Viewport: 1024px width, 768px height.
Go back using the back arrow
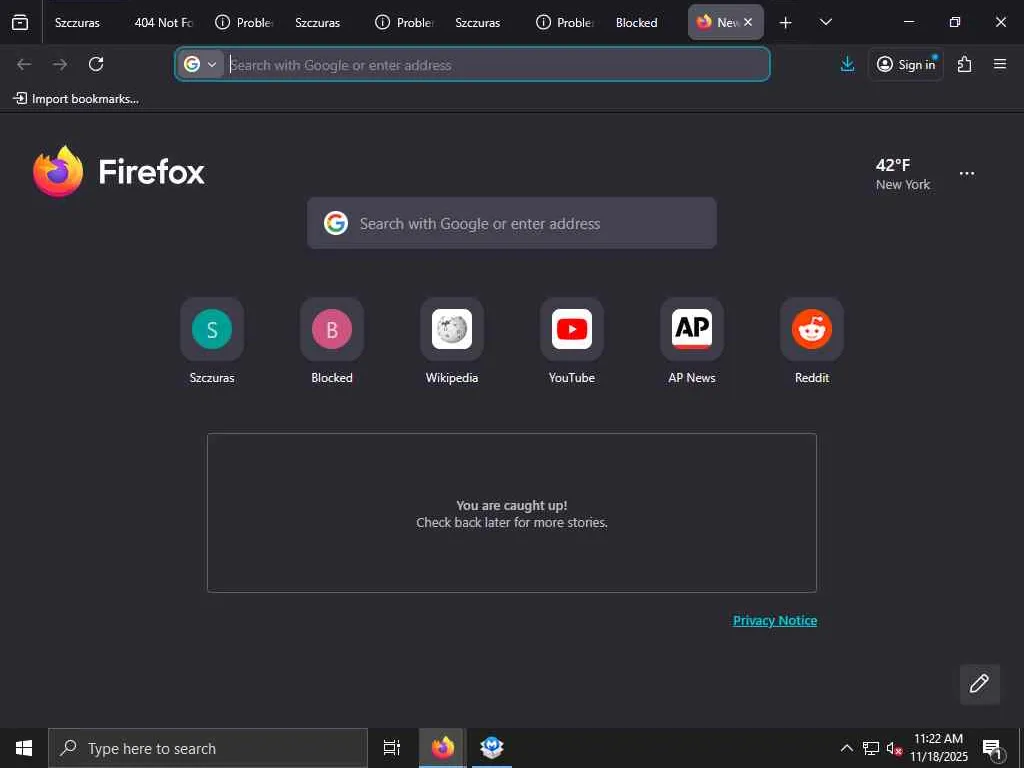point(24,64)
